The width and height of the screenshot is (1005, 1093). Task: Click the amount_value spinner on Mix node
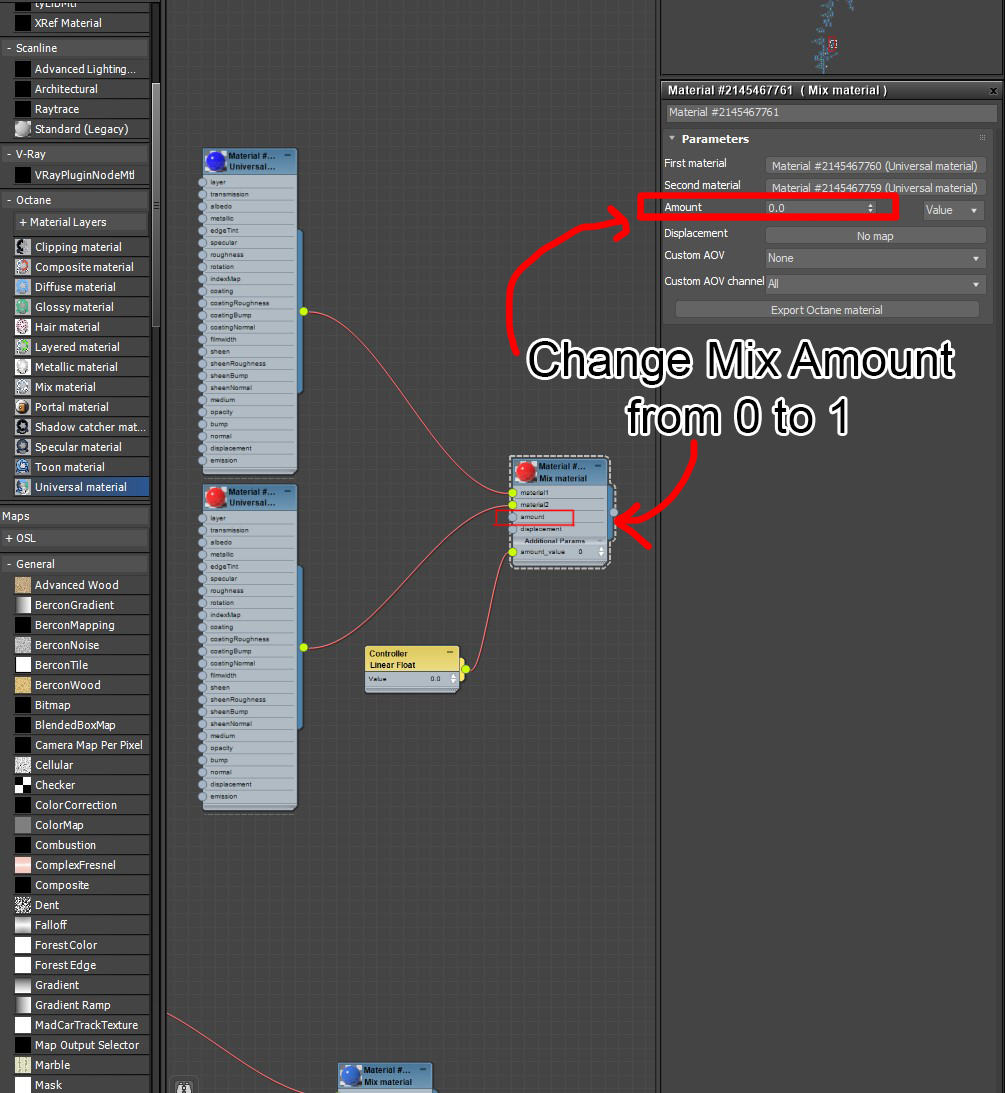[601, 551]
